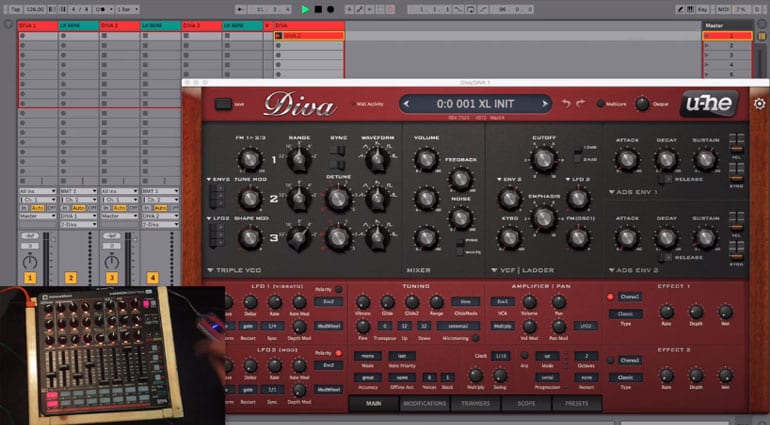The height and width of the screenshot is (425, 770).
Task: Open the Arp Mode dropdown showing up
Action: pyautogui.click(x=547, y=356)
